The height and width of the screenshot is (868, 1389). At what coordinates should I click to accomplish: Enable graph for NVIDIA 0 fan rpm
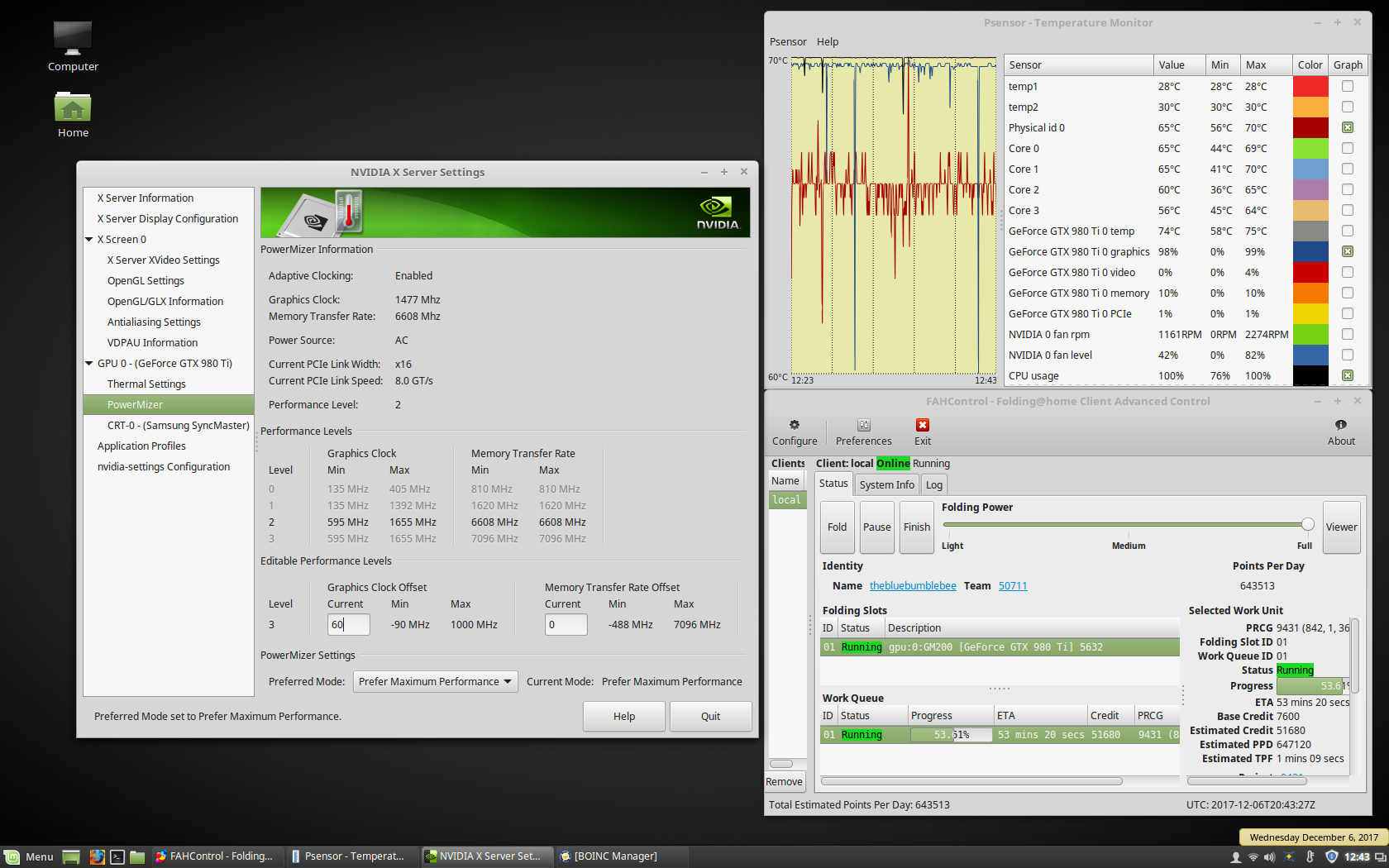click(1348, 334)
